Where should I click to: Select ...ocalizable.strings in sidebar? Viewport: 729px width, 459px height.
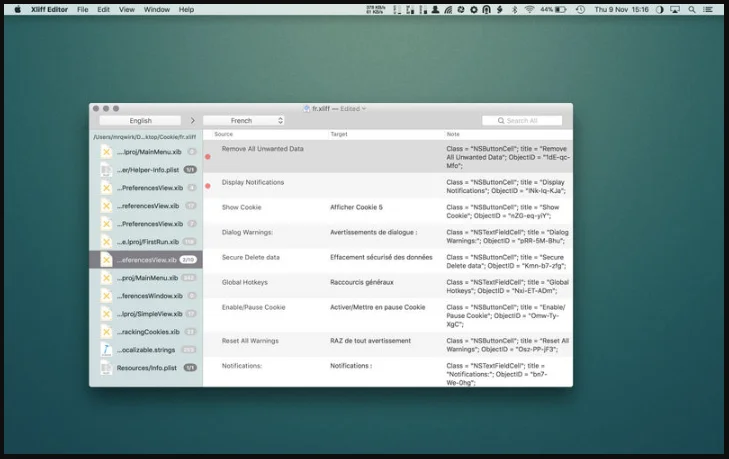tap(146, 350)
